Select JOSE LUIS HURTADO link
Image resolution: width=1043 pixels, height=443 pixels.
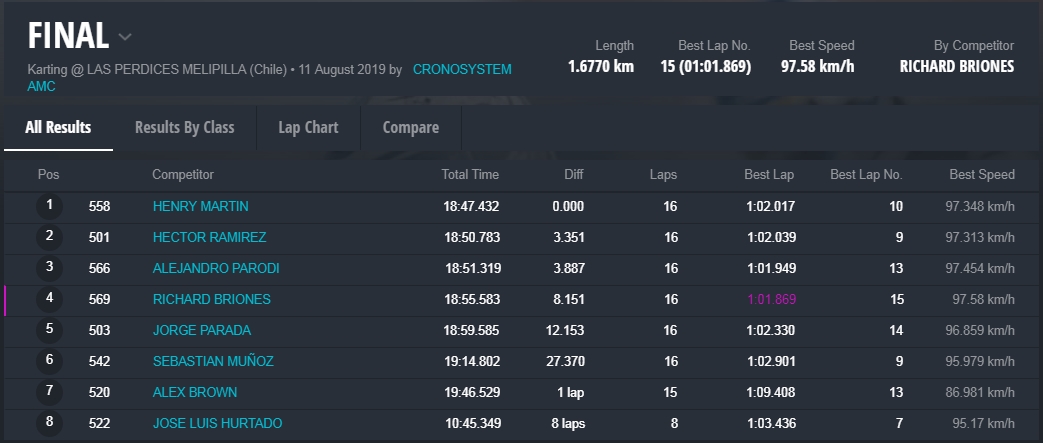pyautogui.click(x=217, y=424)
